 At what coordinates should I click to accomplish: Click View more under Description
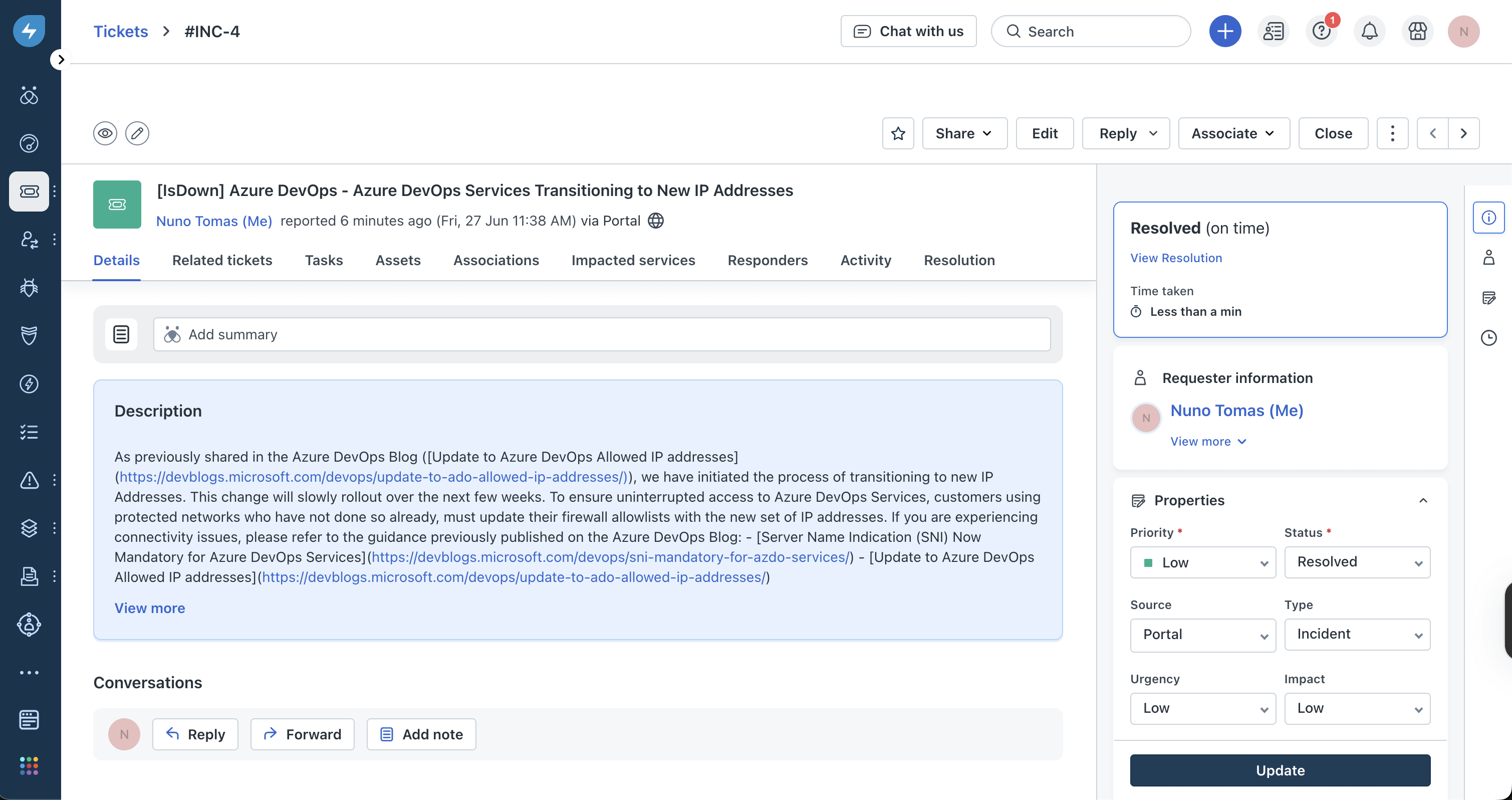click(150, 608)
